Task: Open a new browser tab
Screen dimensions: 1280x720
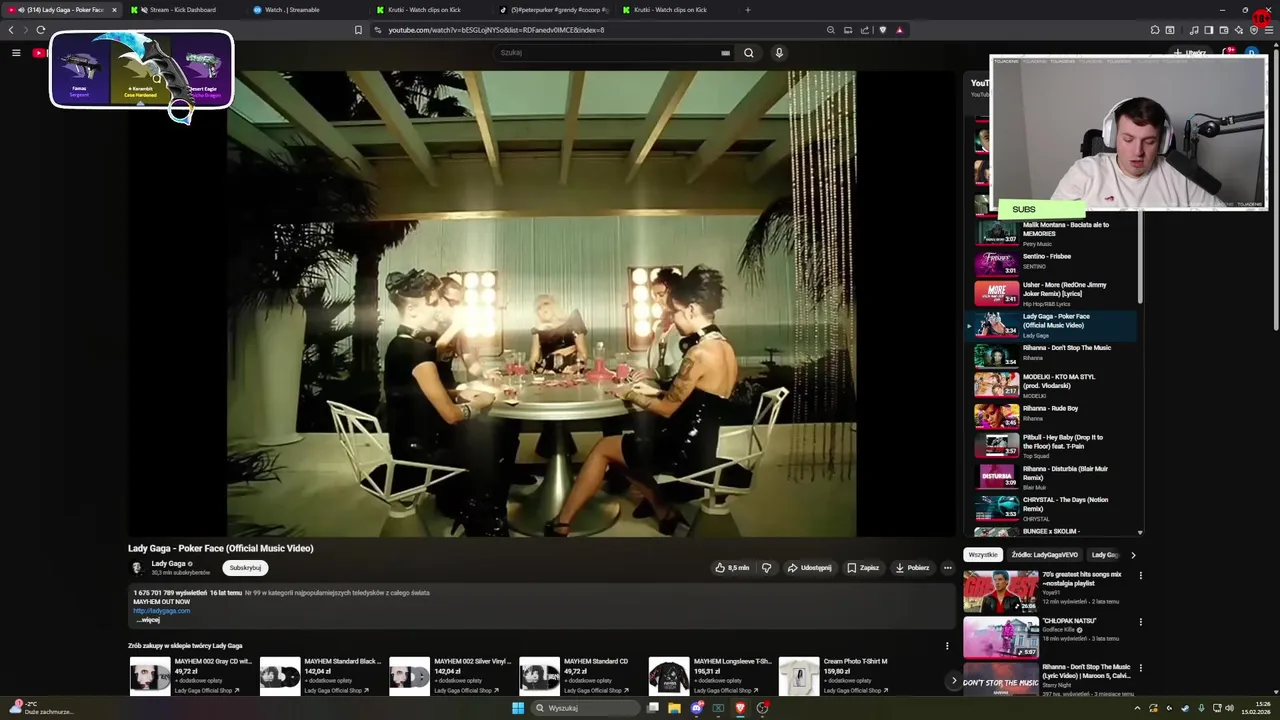Action: coord(747,10)
